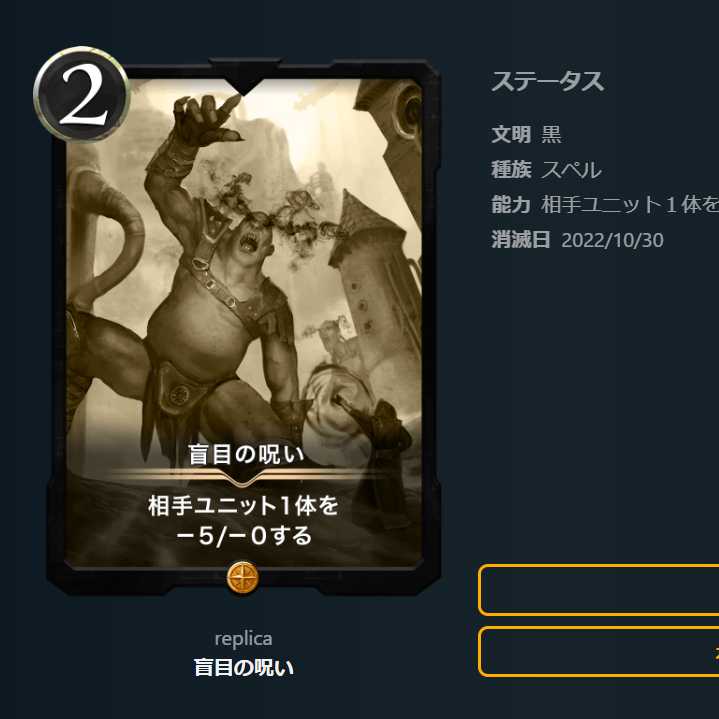Click the lower yellow-outlined button
The width and height of the screenshot is (719, 719).
pos(598,652)
